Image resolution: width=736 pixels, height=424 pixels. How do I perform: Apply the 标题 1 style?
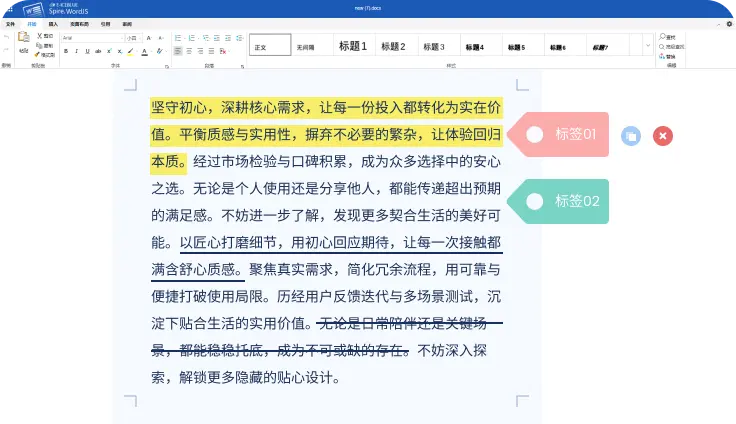pyautogui.click(x=354, y=45)
